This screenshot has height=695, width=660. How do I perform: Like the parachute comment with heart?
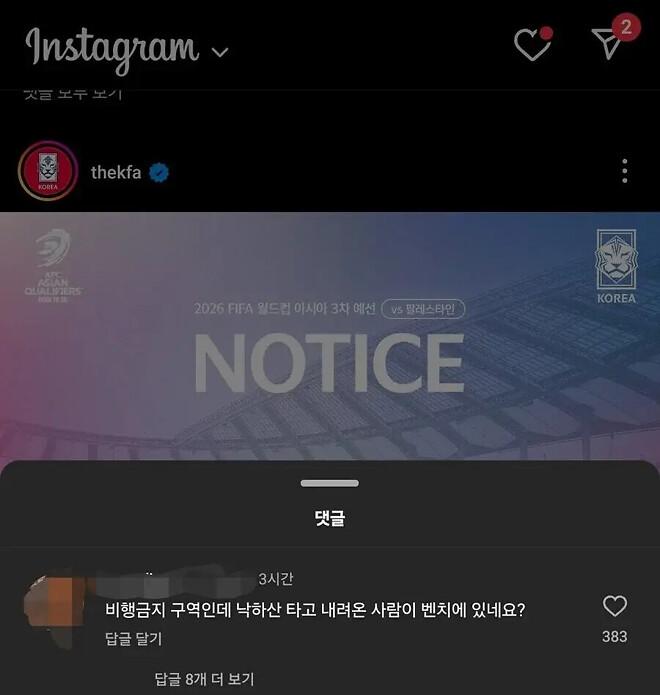pyautogui.click(x=615, y=606)
